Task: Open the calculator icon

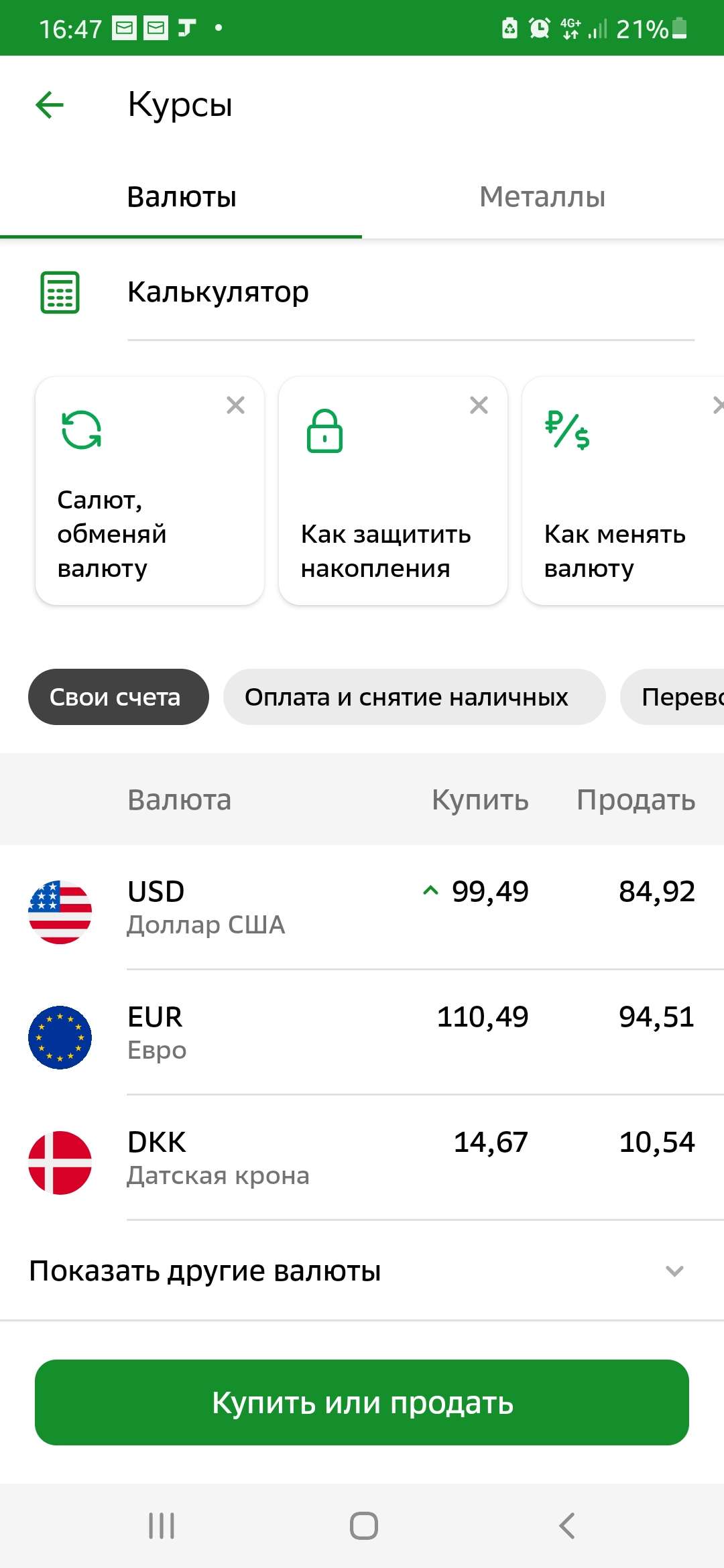Action: [x=60, y=292]
